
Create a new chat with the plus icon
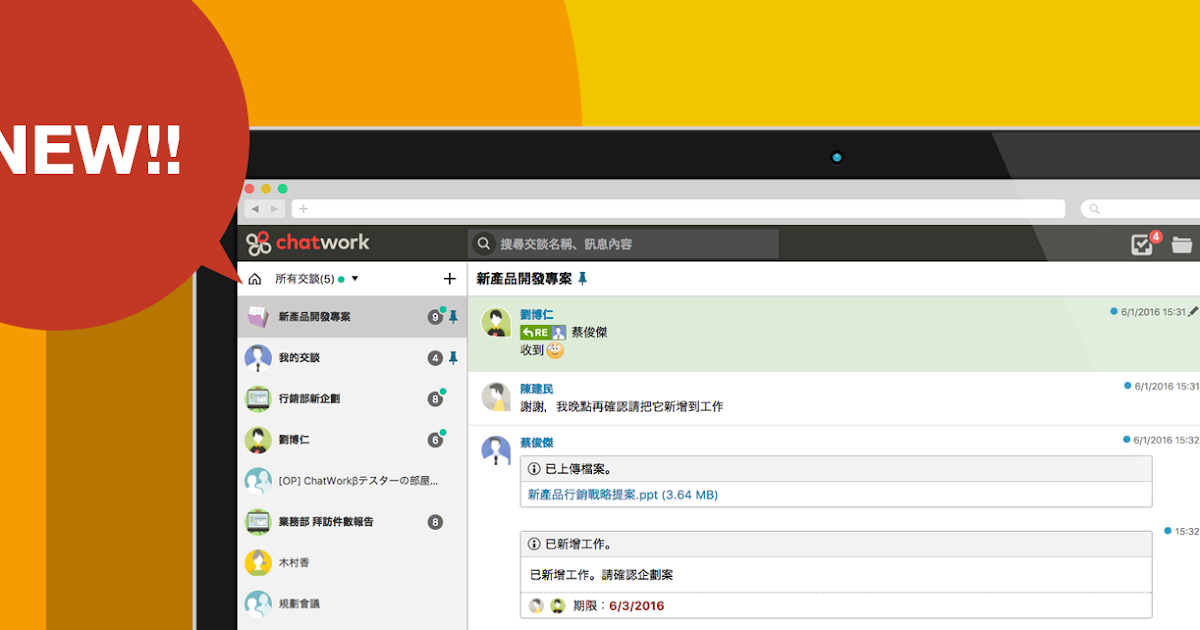(448, 277)
